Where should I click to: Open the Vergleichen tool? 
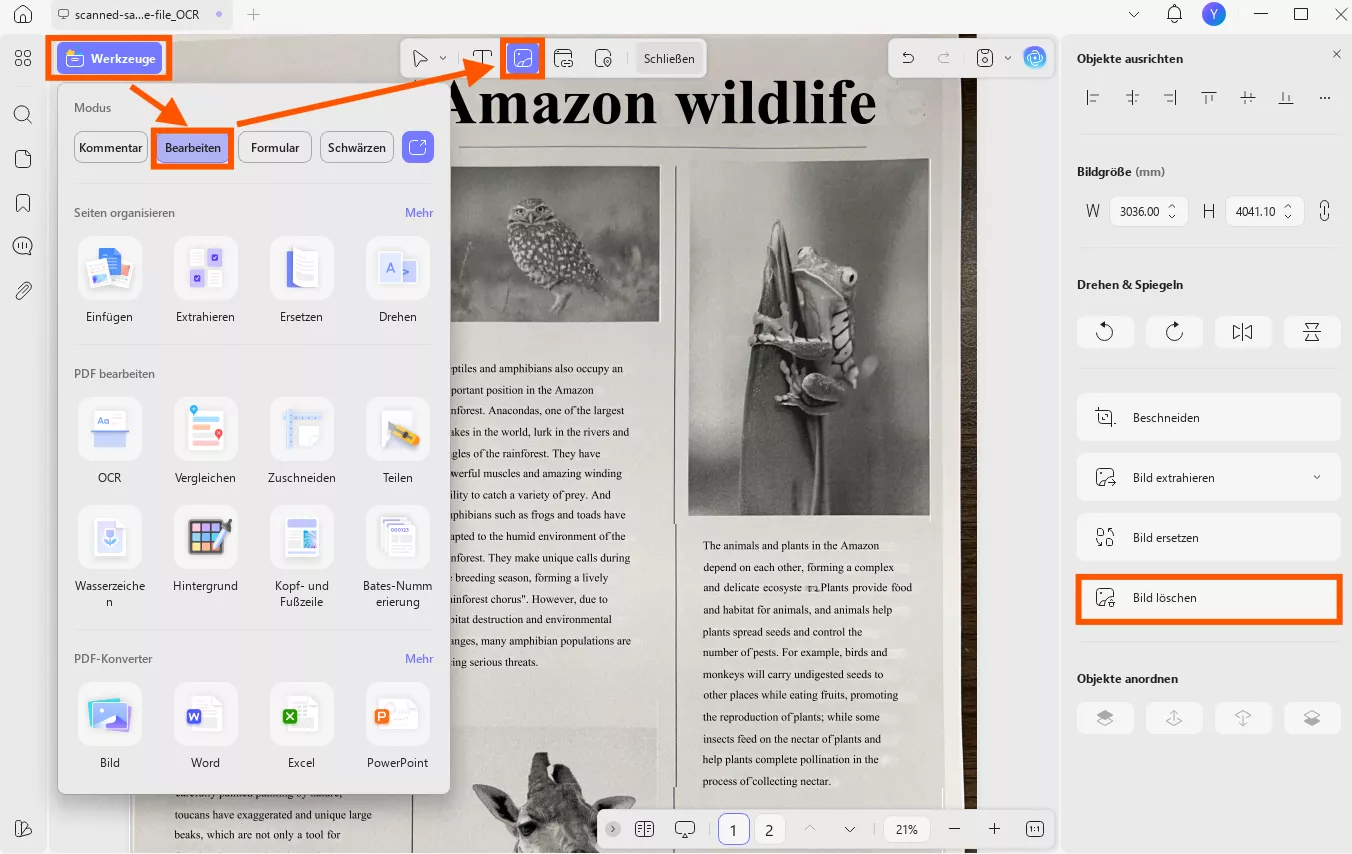pos(206,441)
